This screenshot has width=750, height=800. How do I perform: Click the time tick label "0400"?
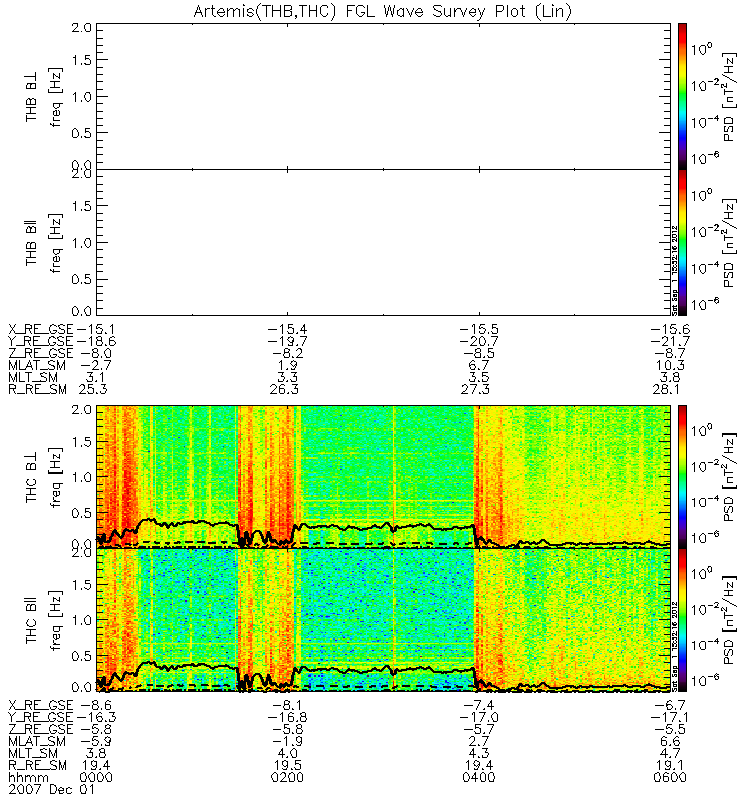(x=479, y=778)
